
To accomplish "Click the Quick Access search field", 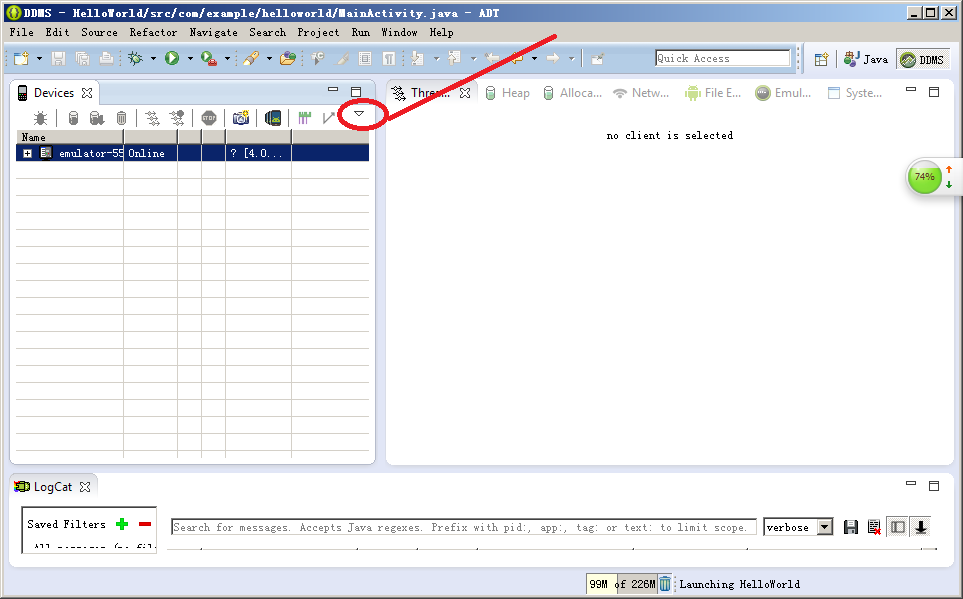I will click(x=722, y=58).
